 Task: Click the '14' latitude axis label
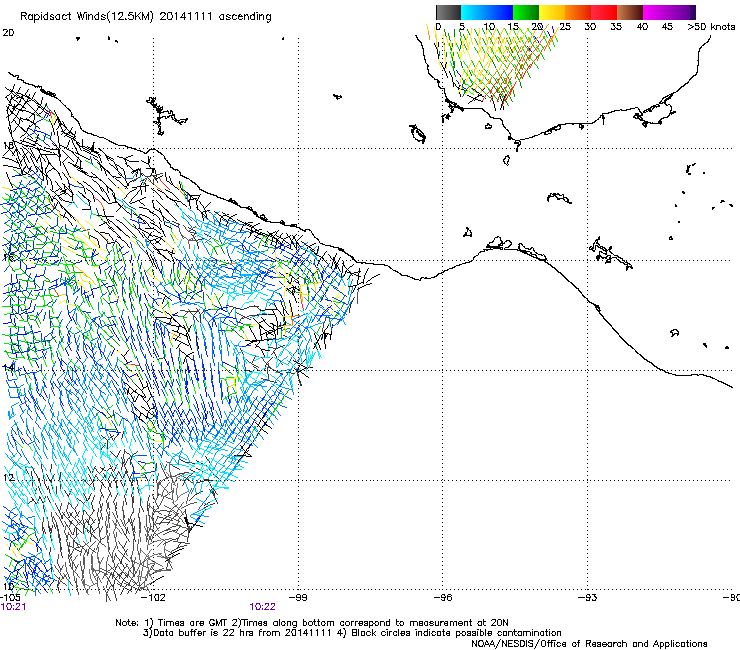click(8, 367)
